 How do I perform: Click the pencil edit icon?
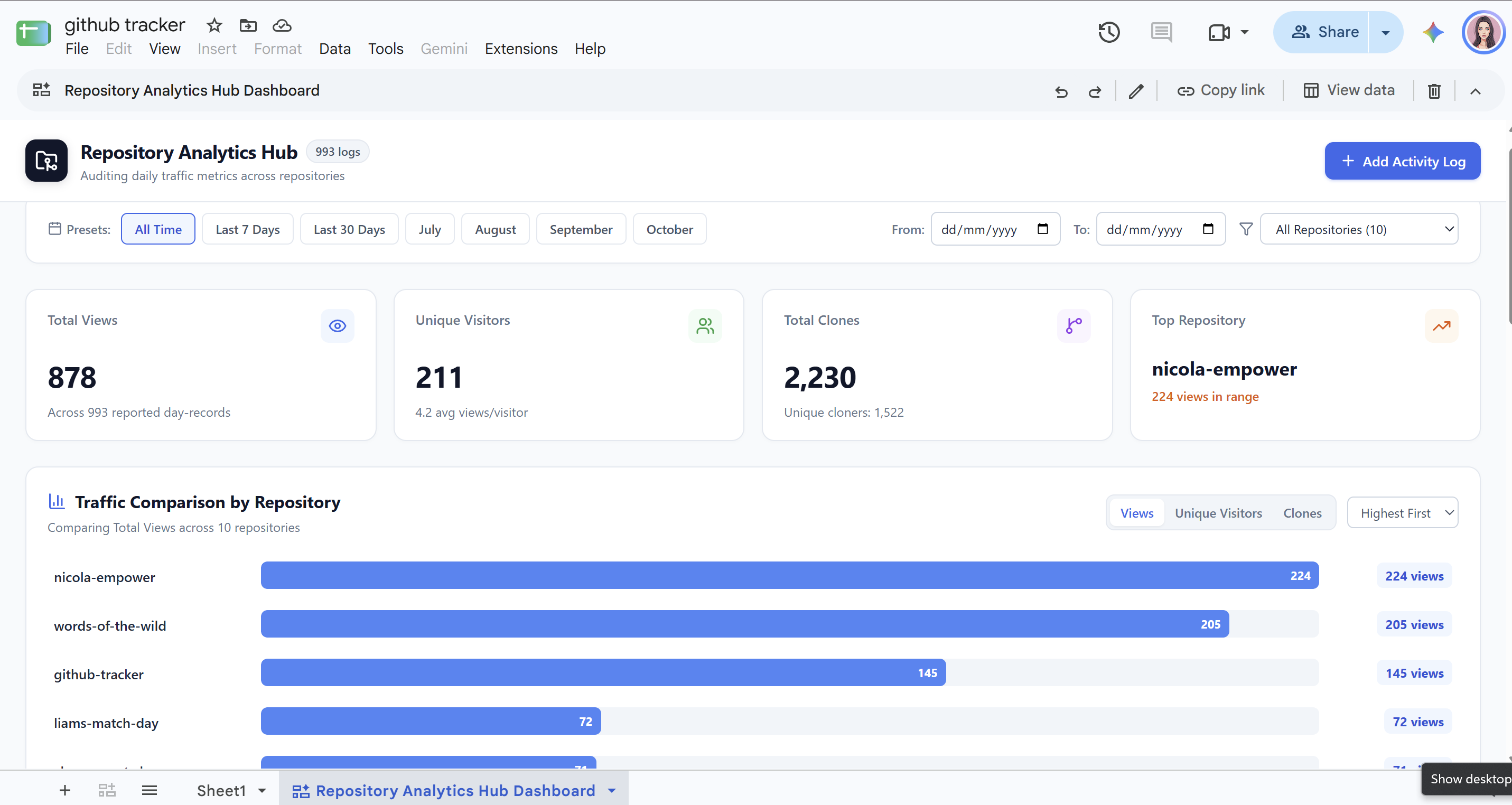1136,91
